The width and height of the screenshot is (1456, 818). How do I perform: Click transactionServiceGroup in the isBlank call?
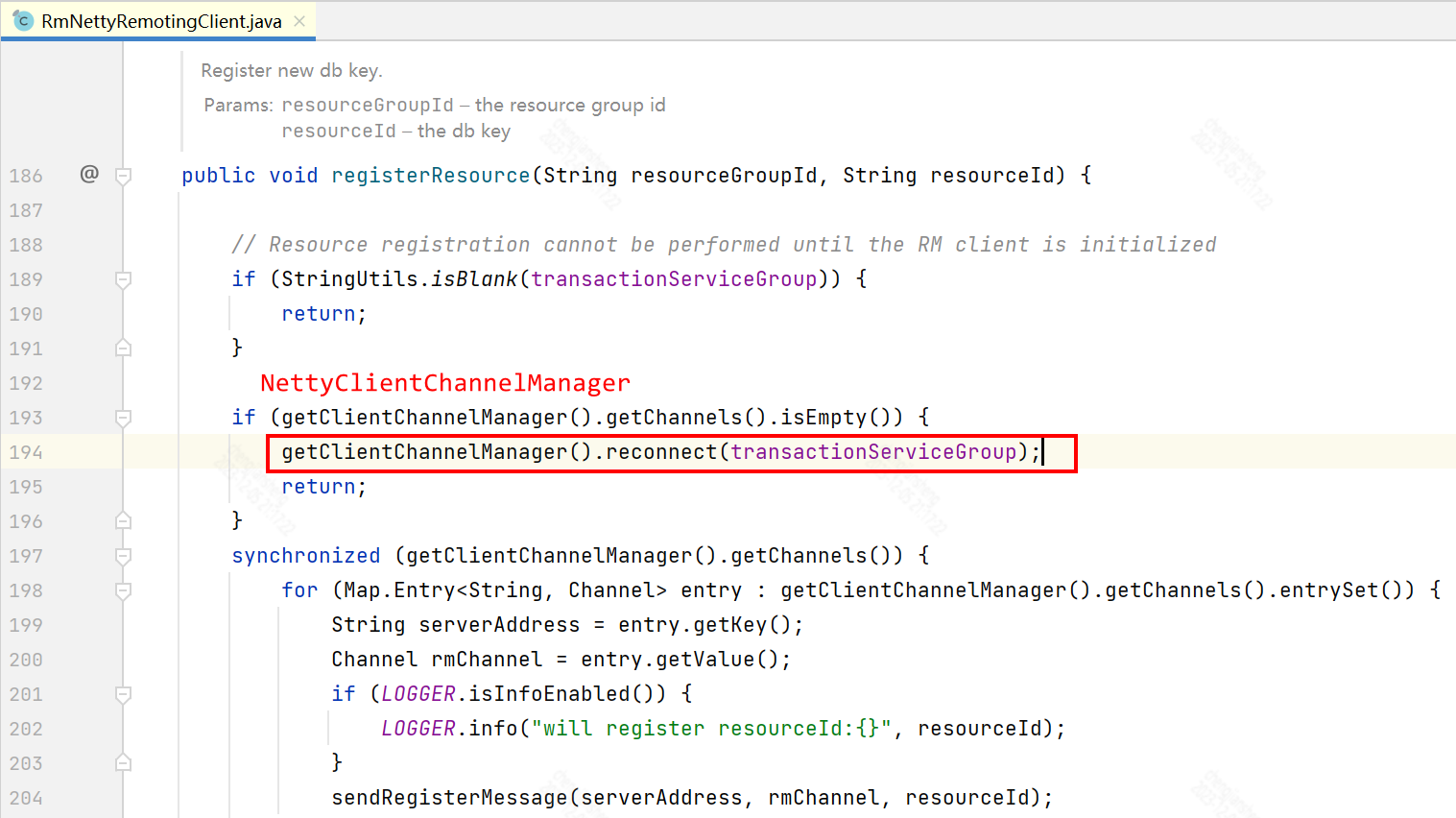[674, 279]
